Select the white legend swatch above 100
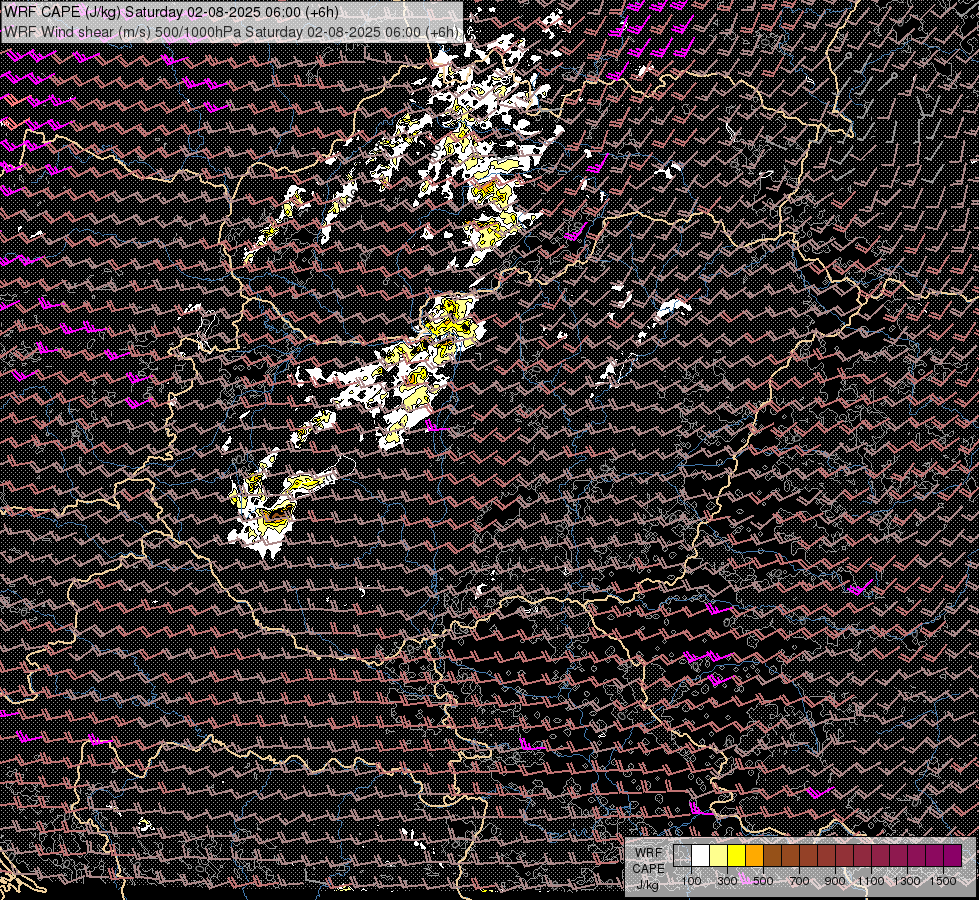This screenshot has height=900, width=979. [x=701, y=855]
